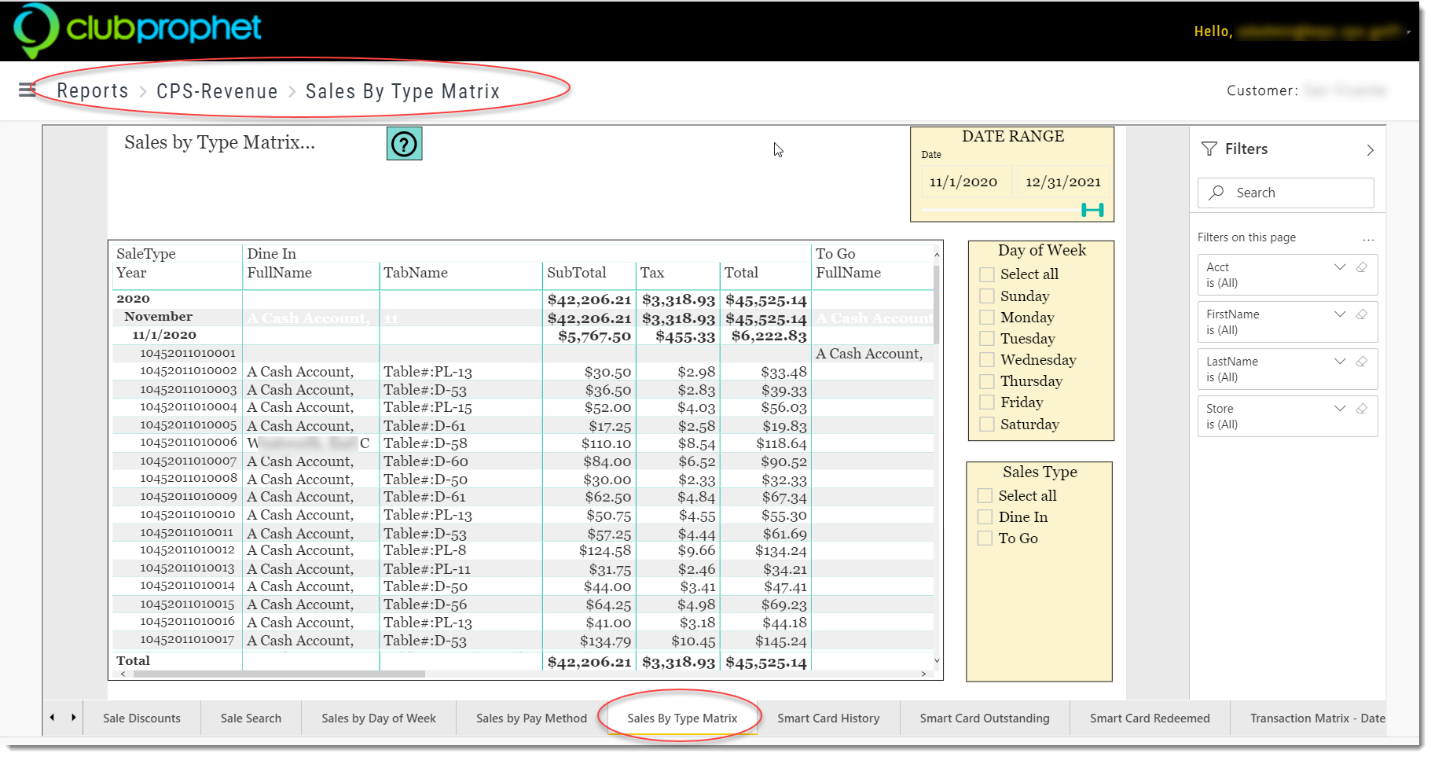Tick the Dine In sales type checkbox
Screen dimensions: 1431x757
pyautogui.click(x=985, y=517)
